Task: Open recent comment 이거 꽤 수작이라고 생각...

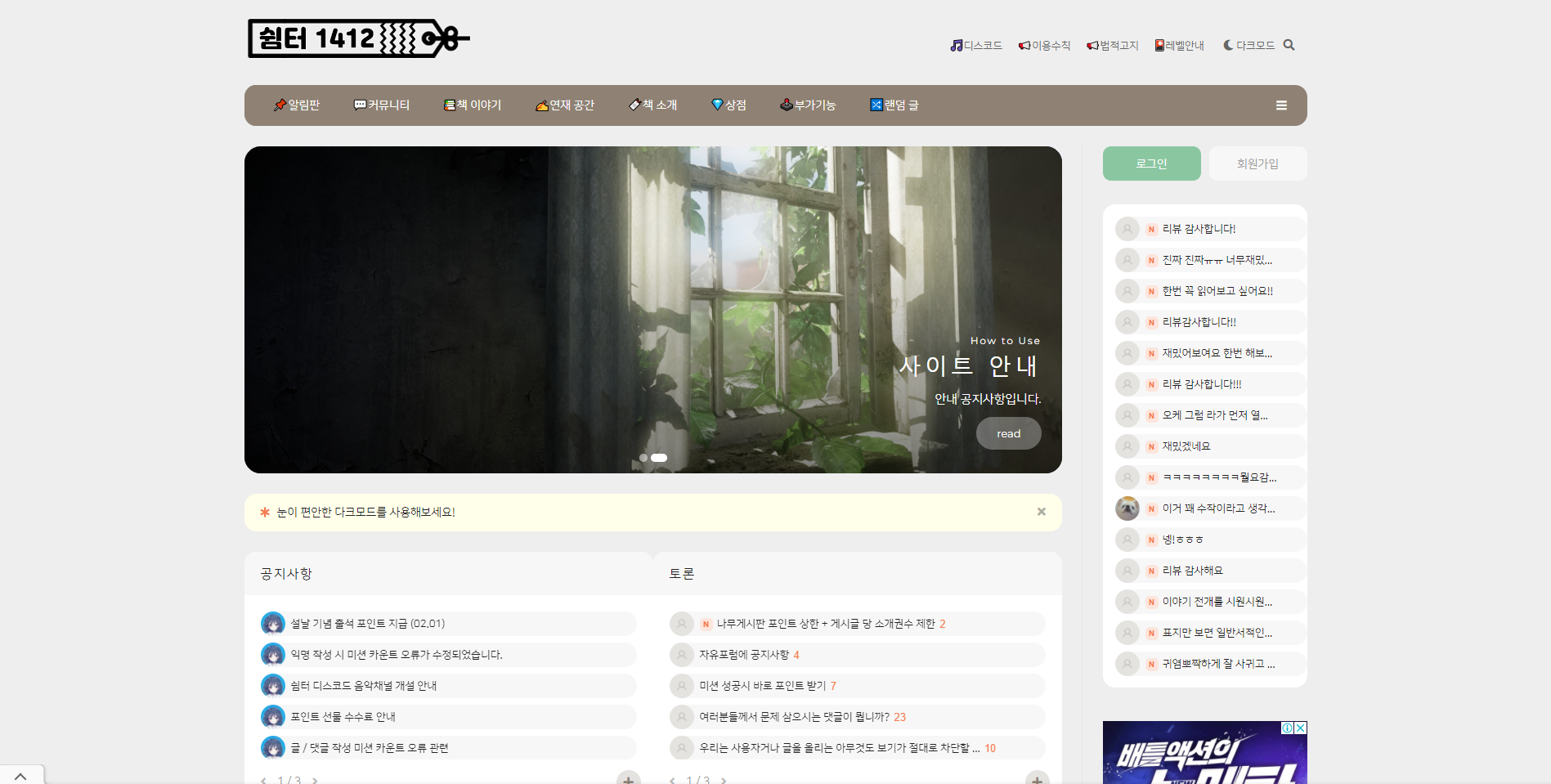Action: pyautogui.click(x=1219, y=508)
